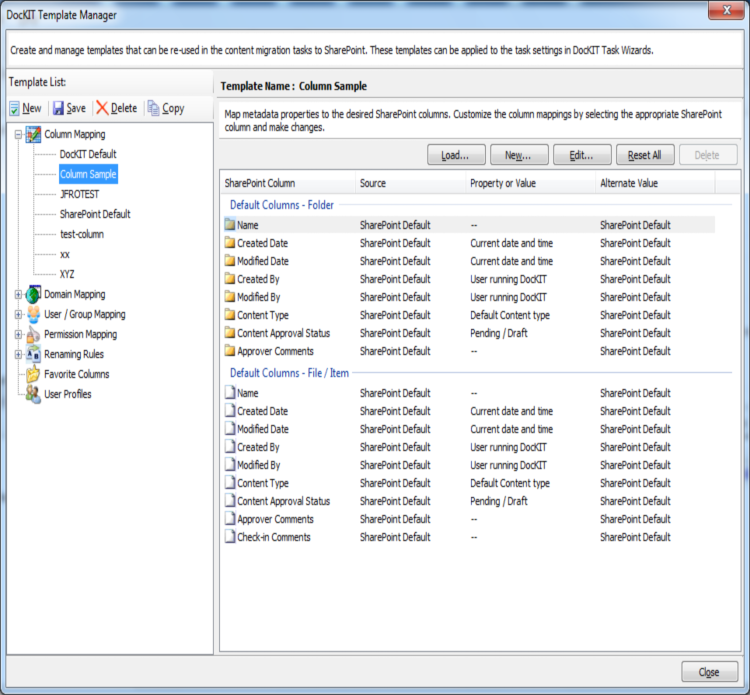Viewport: 750px width, 695px height.
Task: Click the grayed Delete mapping button
Action: click(708, 155)
